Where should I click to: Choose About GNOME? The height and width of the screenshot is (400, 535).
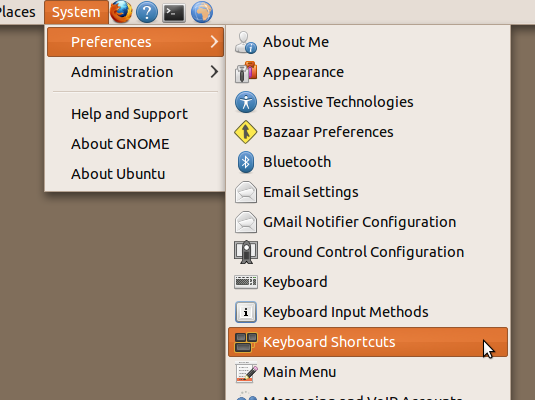pyautogui.click(x=135, y=144)
